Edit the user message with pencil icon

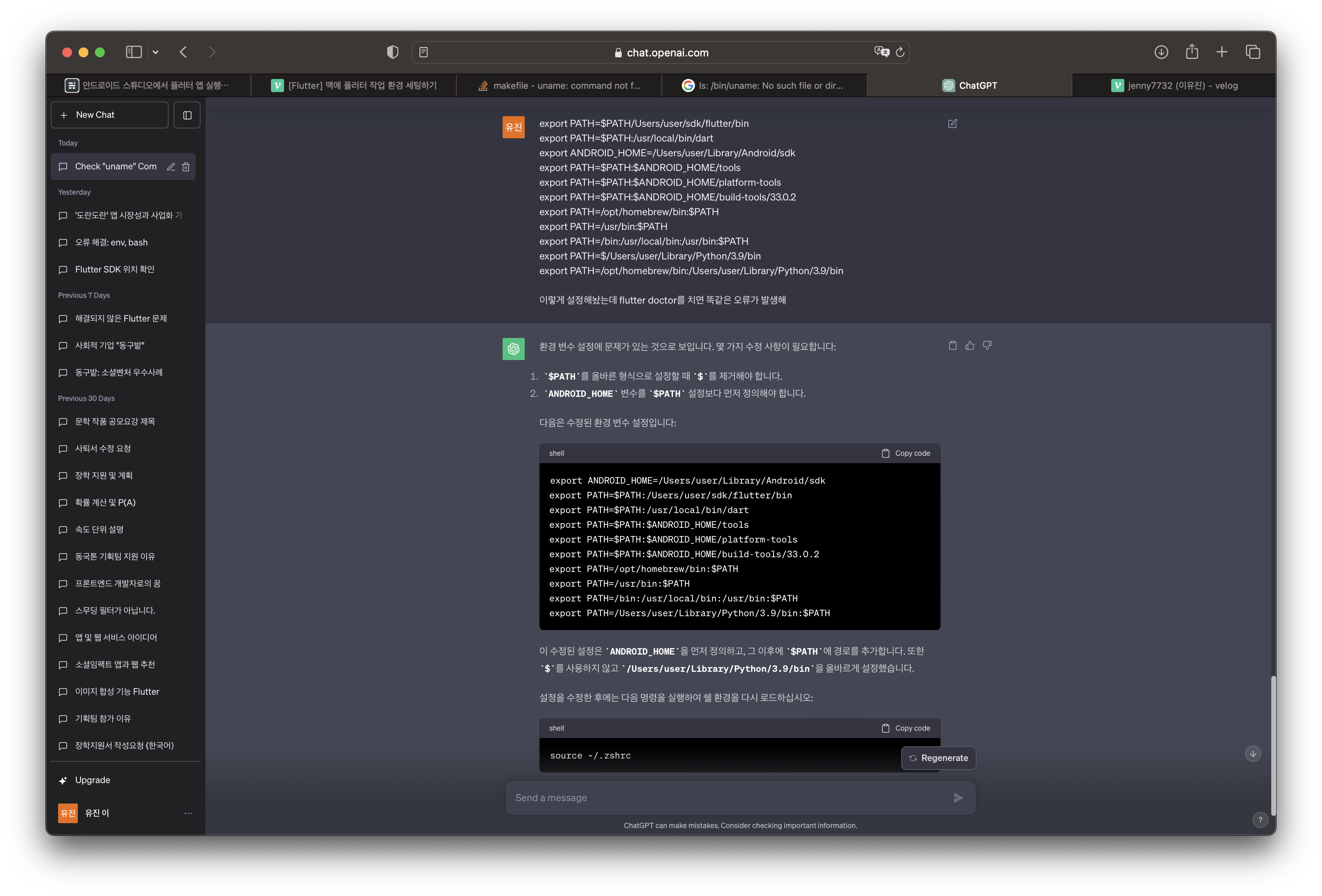953,124
